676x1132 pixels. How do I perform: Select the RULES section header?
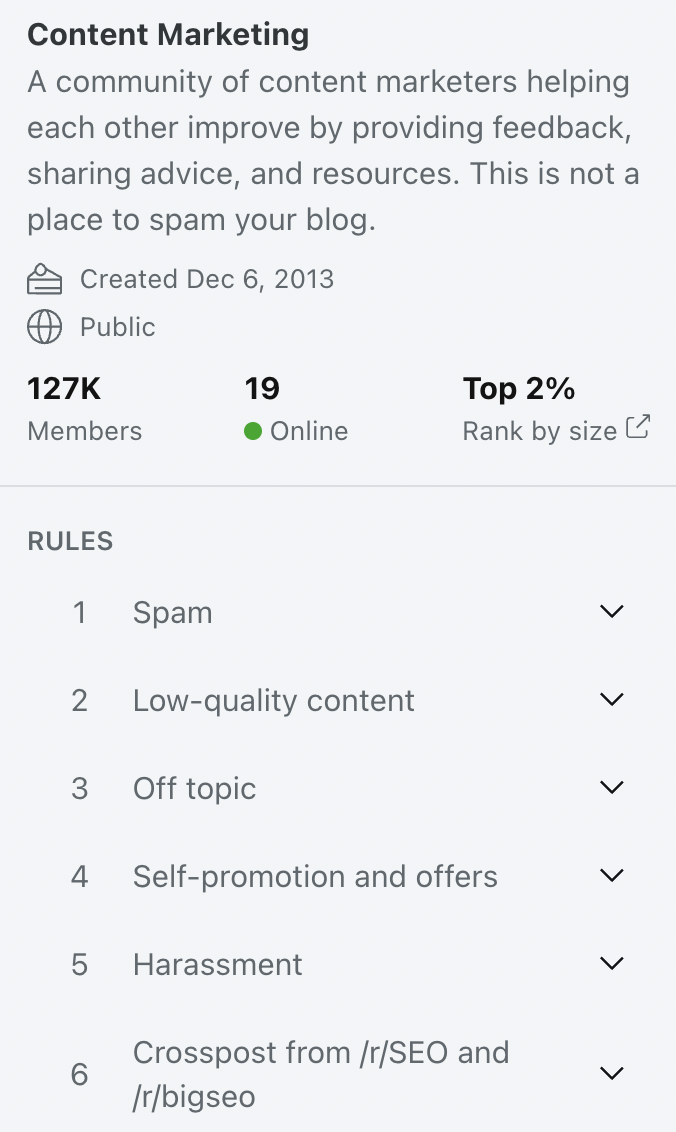click(69, 541)
